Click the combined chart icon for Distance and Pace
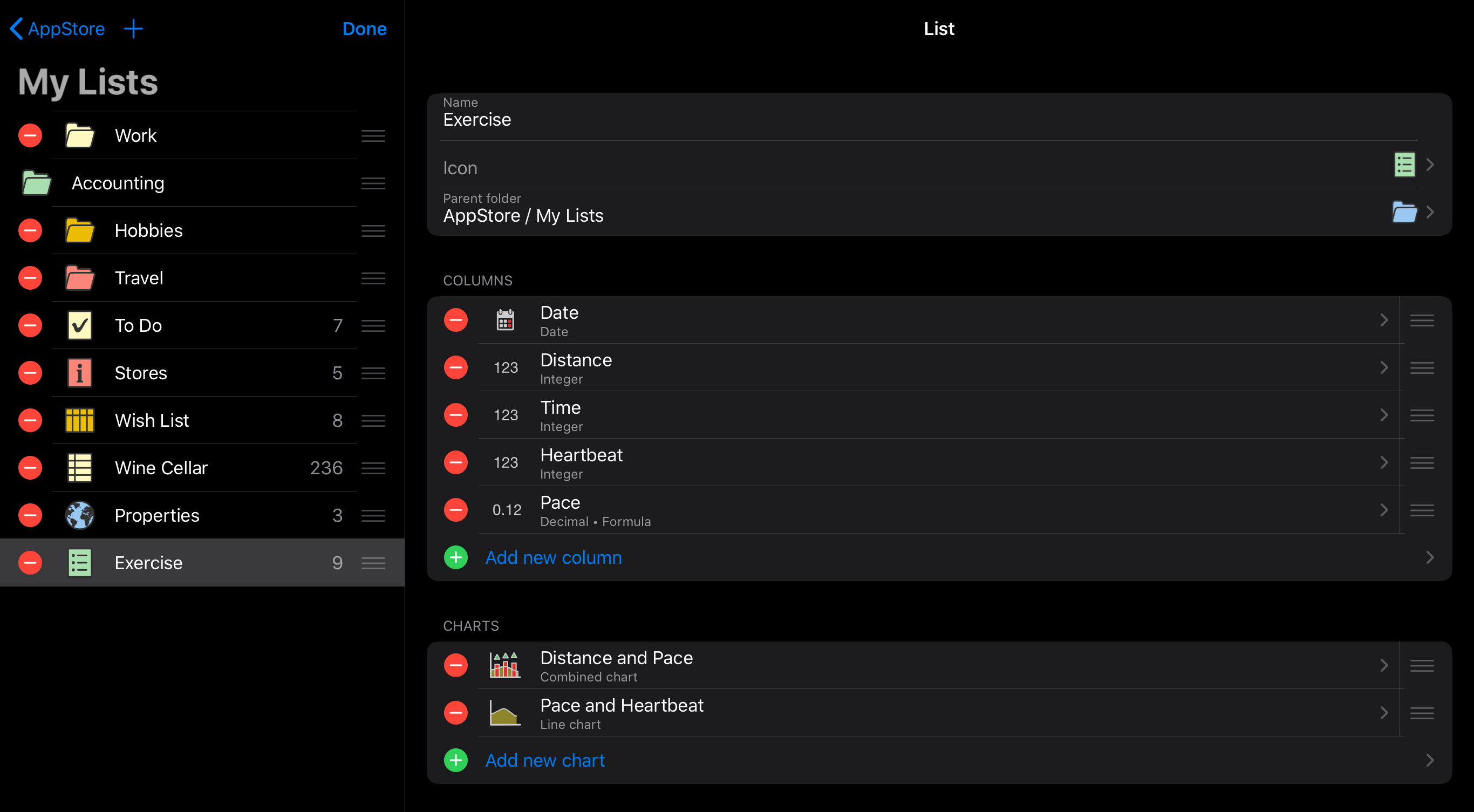The image size is (1474, 812). pos(504,665)
